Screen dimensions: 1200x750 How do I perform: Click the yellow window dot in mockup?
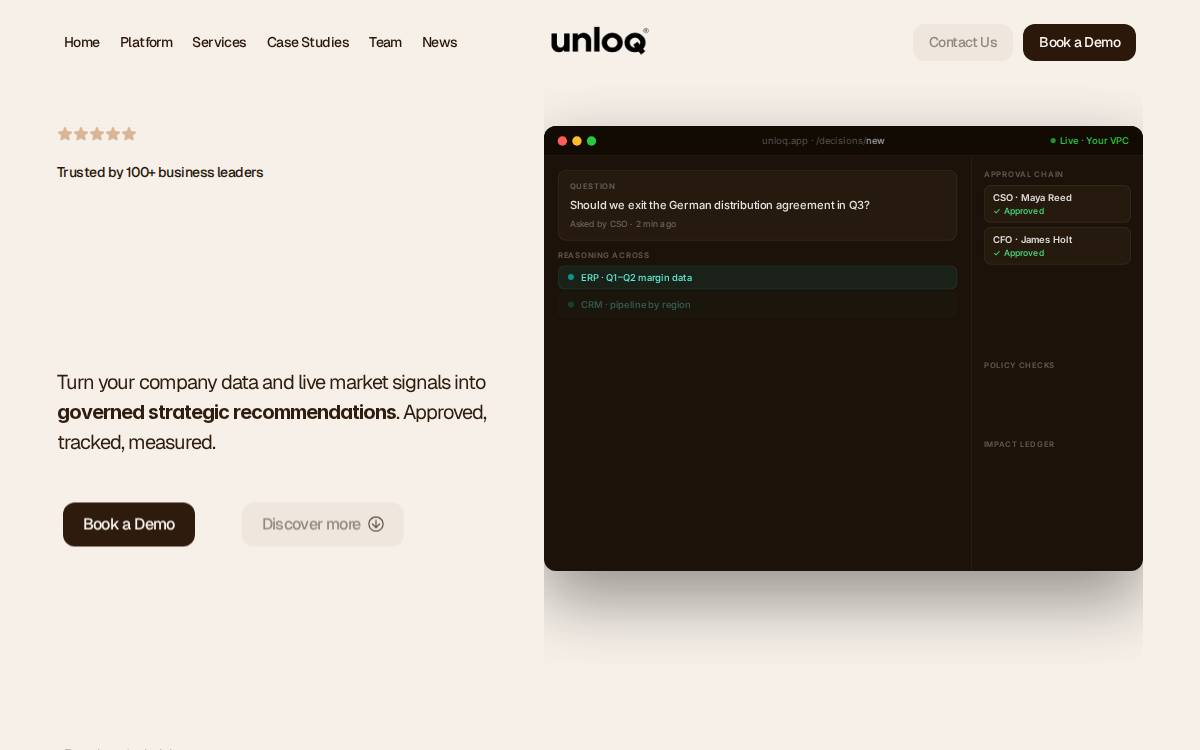tap(577, 141)
